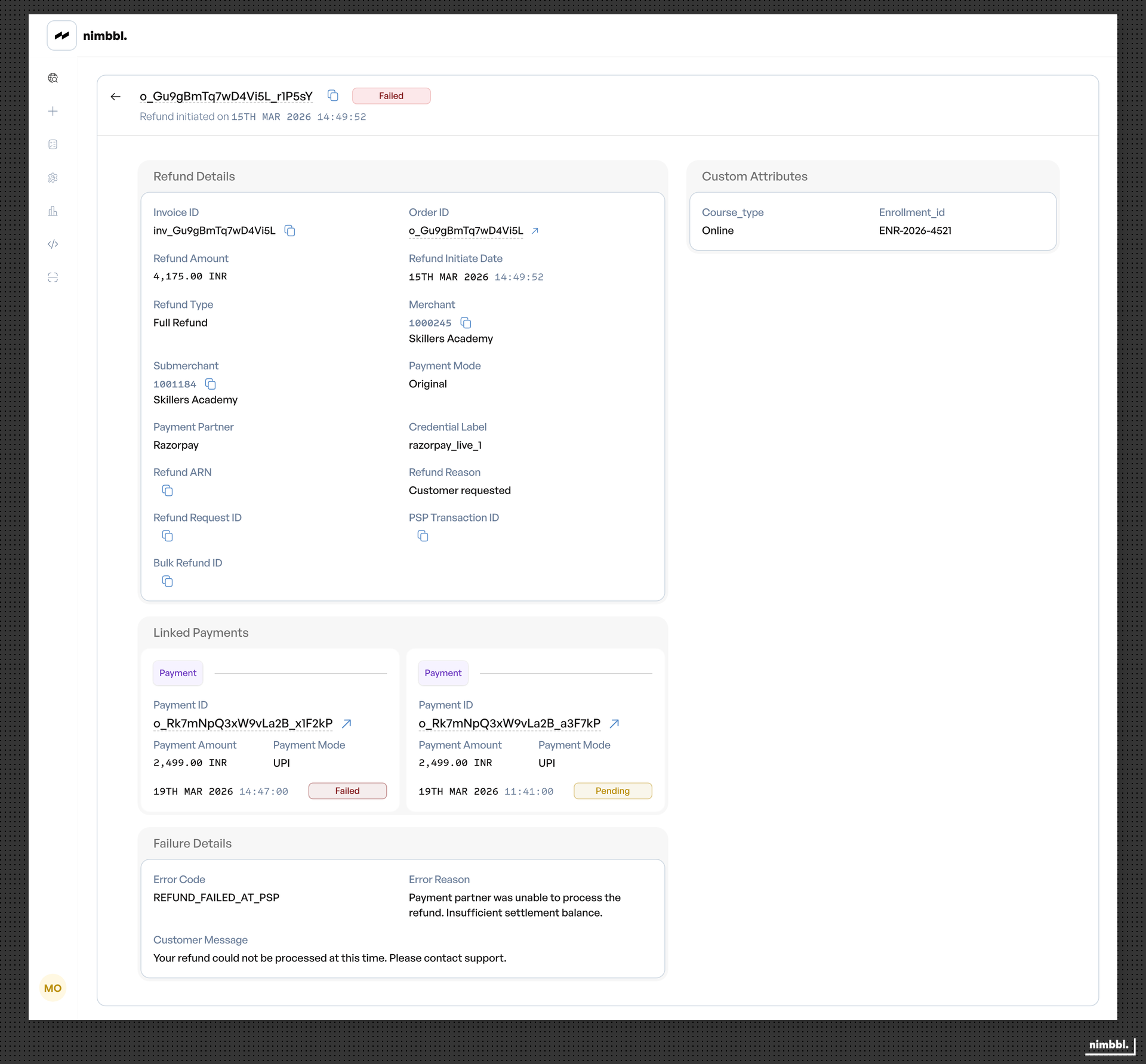Image resolution: width=1146 pixels, height=1064 pixels.
Task: Copy the refund ID in the header
Action: pyautogui.click(x=333, y=96)
